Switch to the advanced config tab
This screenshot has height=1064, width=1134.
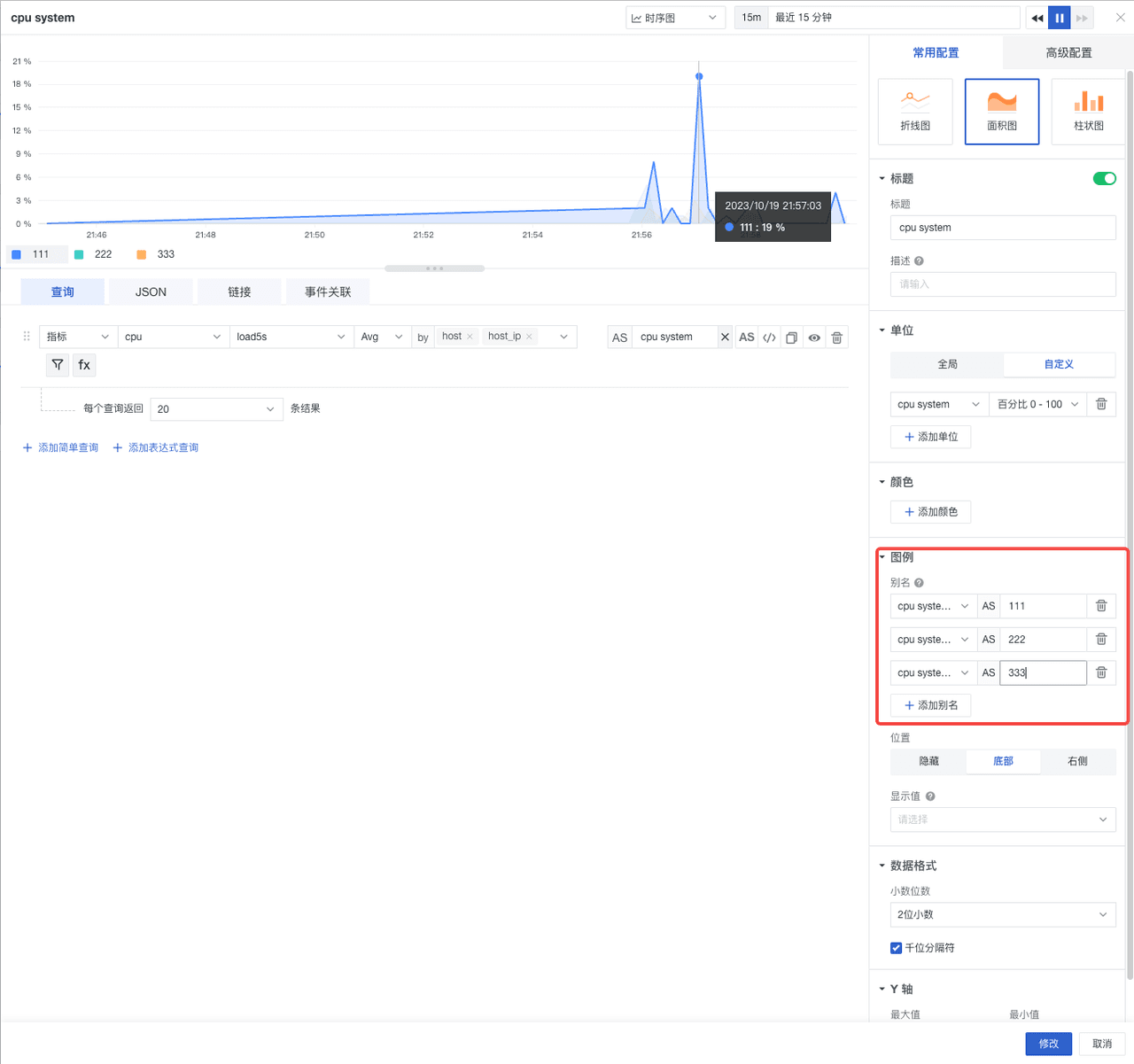pos(1068,53)
